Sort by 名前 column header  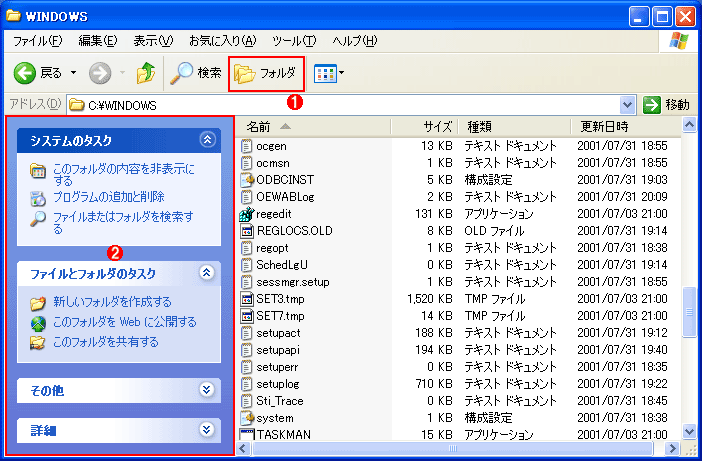click(313, 127)
